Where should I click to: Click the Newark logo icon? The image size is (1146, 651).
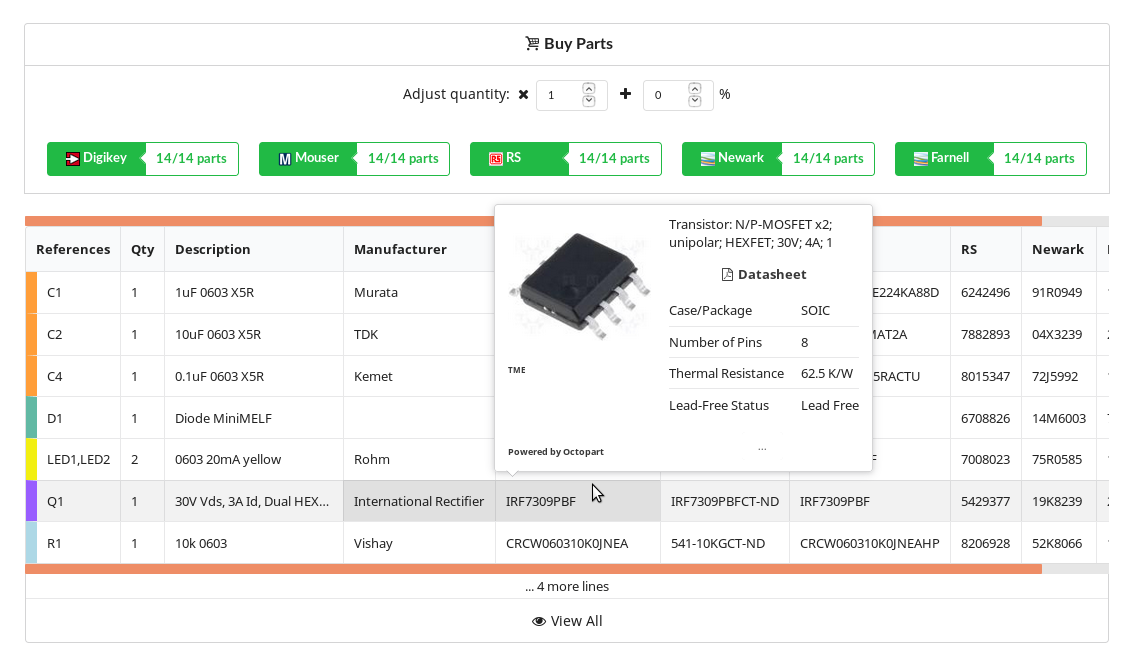(707, 159)
